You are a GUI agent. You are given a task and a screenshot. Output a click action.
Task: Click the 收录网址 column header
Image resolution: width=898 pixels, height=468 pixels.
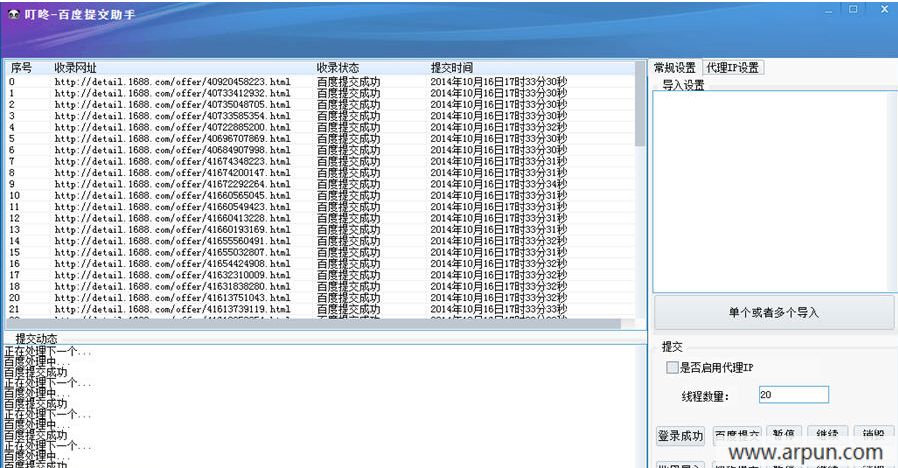coord(76,67)
